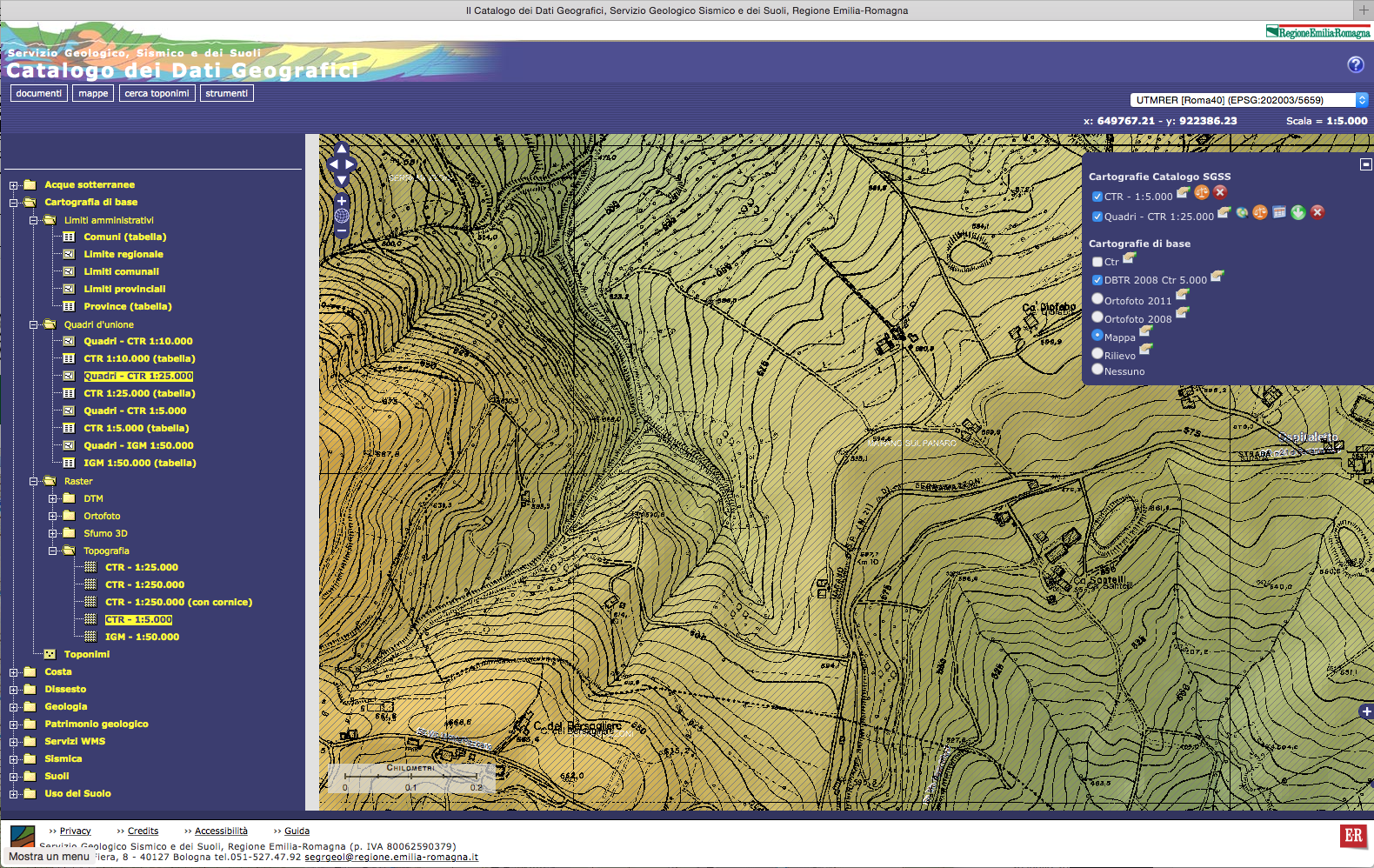Click the edit icon beside Rilievo

click(x=1146, y=350)
